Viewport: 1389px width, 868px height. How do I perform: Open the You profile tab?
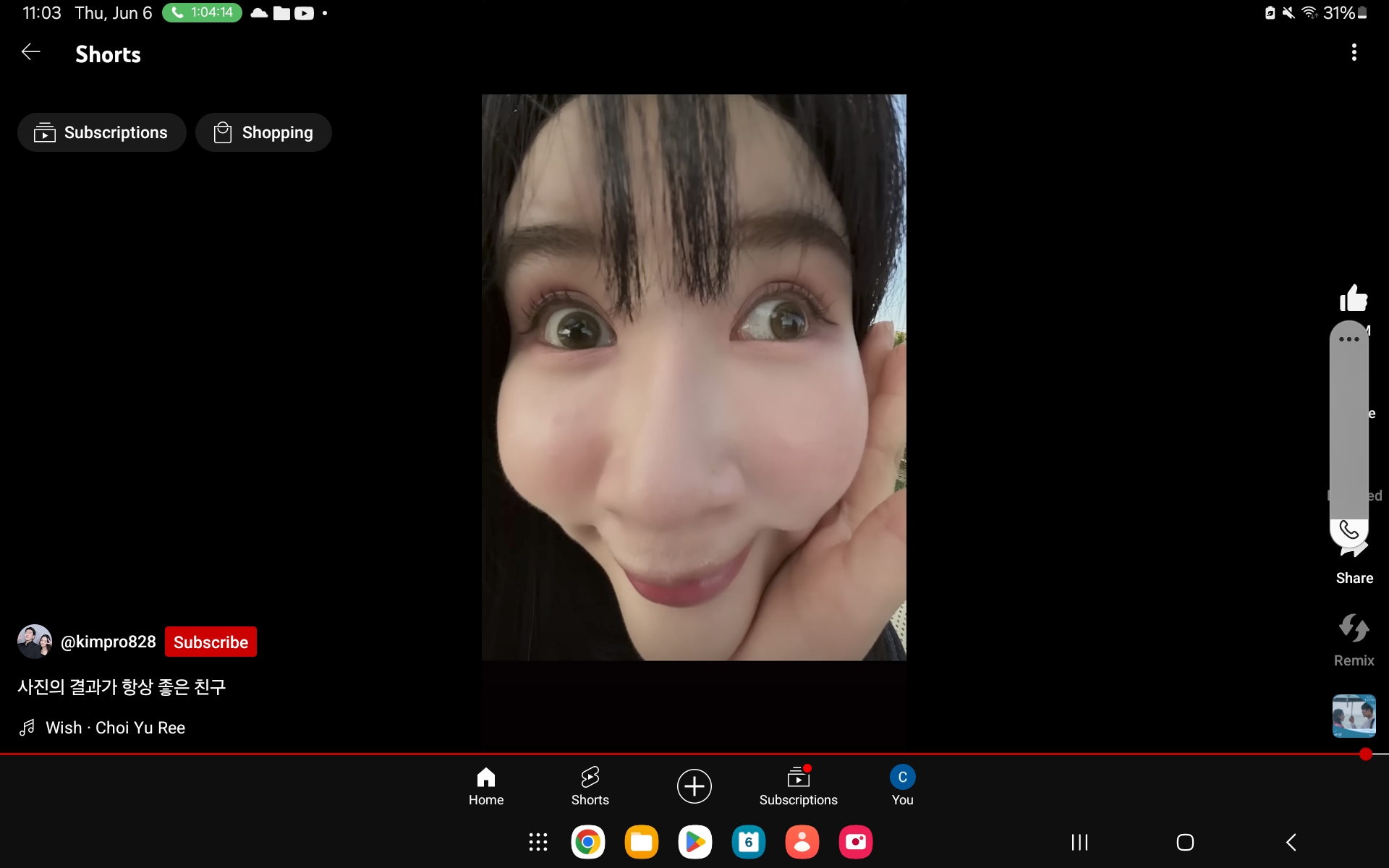click(x=902, y=786)
